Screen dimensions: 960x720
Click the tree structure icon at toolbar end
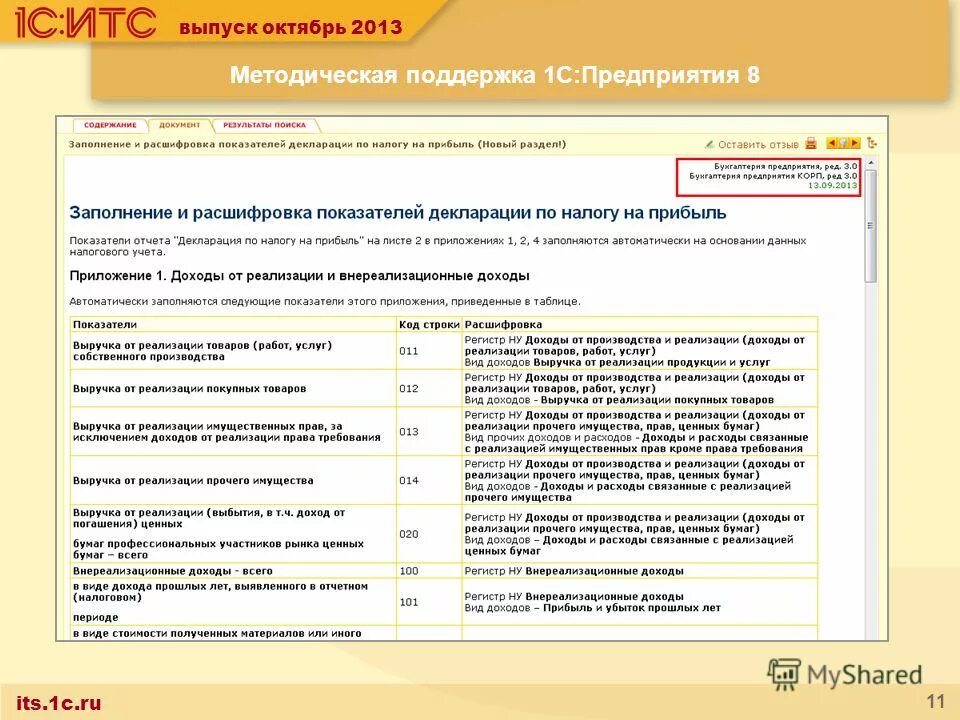coord(872,143)
